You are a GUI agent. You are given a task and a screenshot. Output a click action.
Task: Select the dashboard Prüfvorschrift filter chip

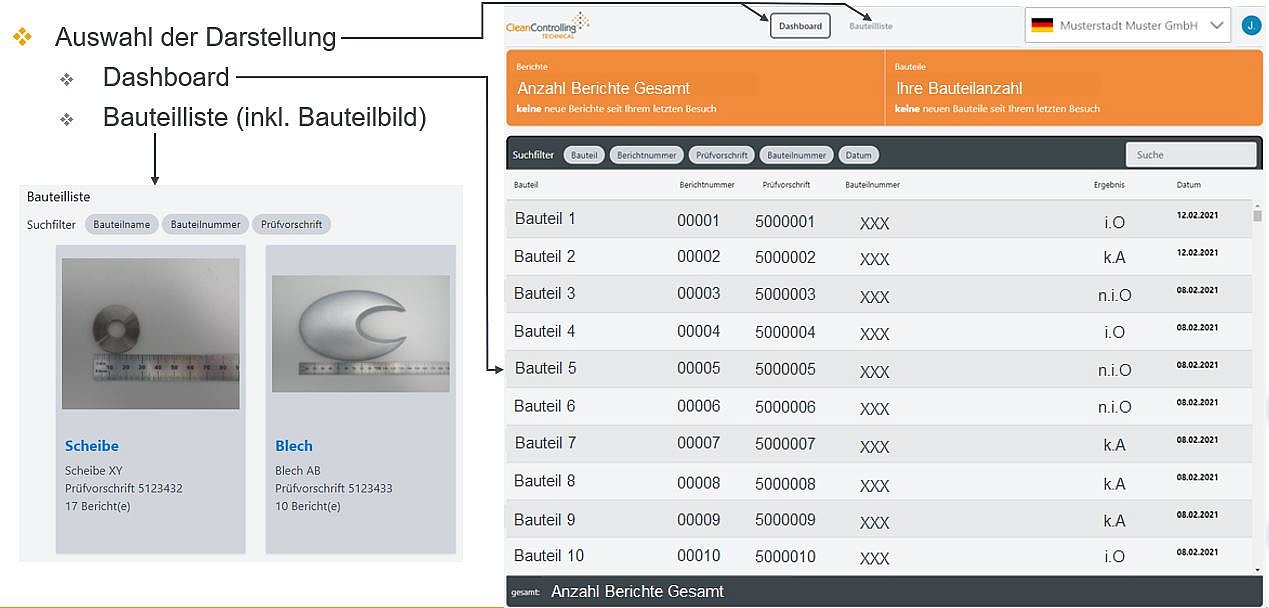721,155
